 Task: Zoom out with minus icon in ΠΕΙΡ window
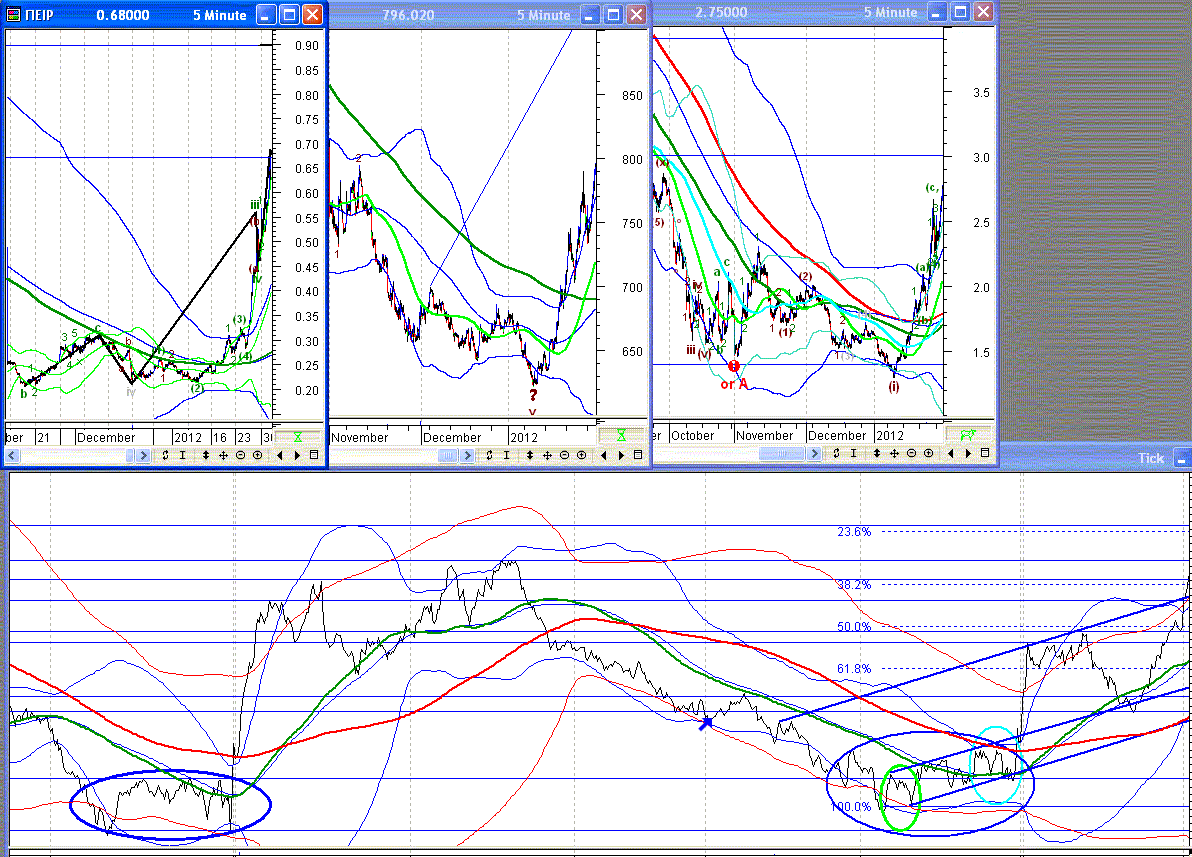240,455
